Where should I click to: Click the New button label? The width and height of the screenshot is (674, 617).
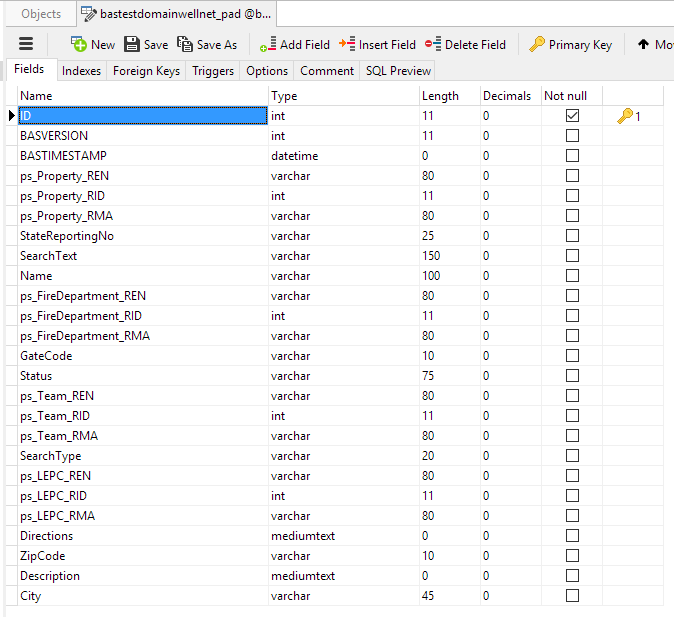coord(103,44)
